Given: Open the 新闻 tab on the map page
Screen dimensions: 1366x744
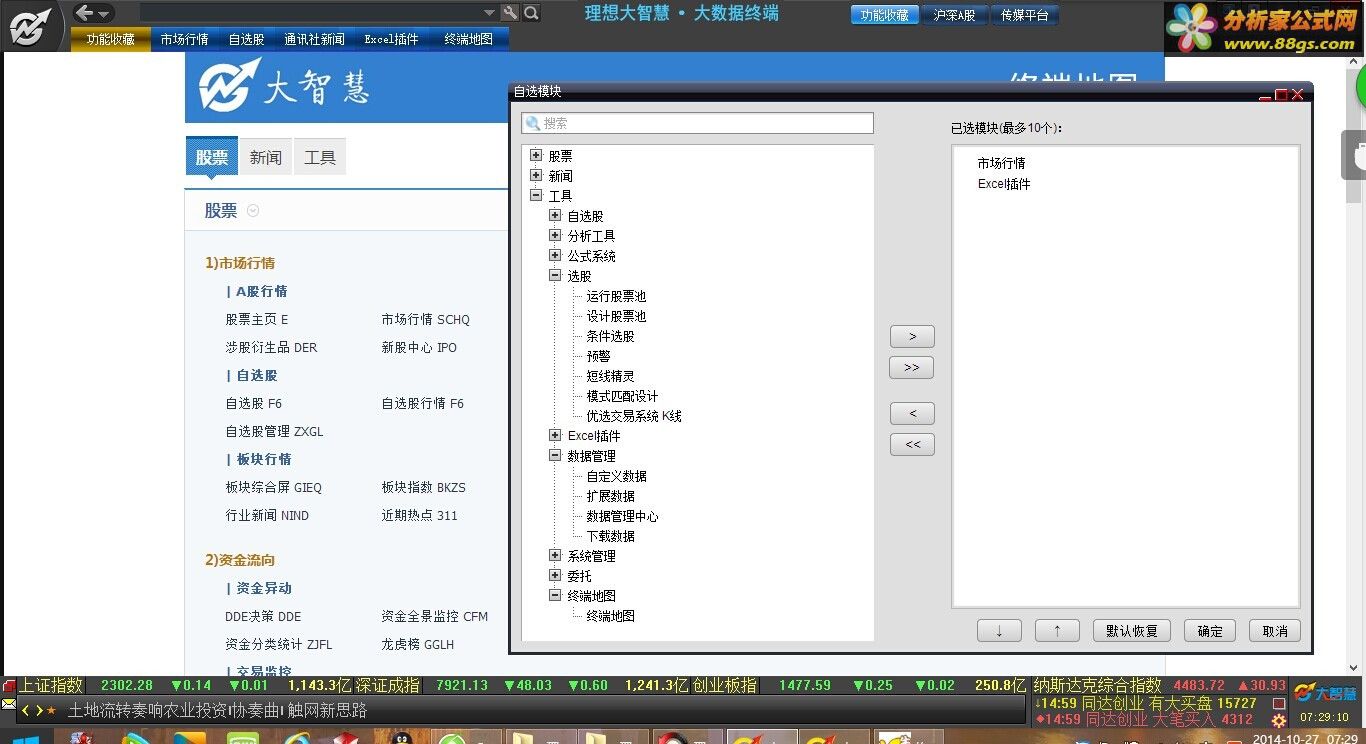Looking at the screenshot, I should 266,157.
